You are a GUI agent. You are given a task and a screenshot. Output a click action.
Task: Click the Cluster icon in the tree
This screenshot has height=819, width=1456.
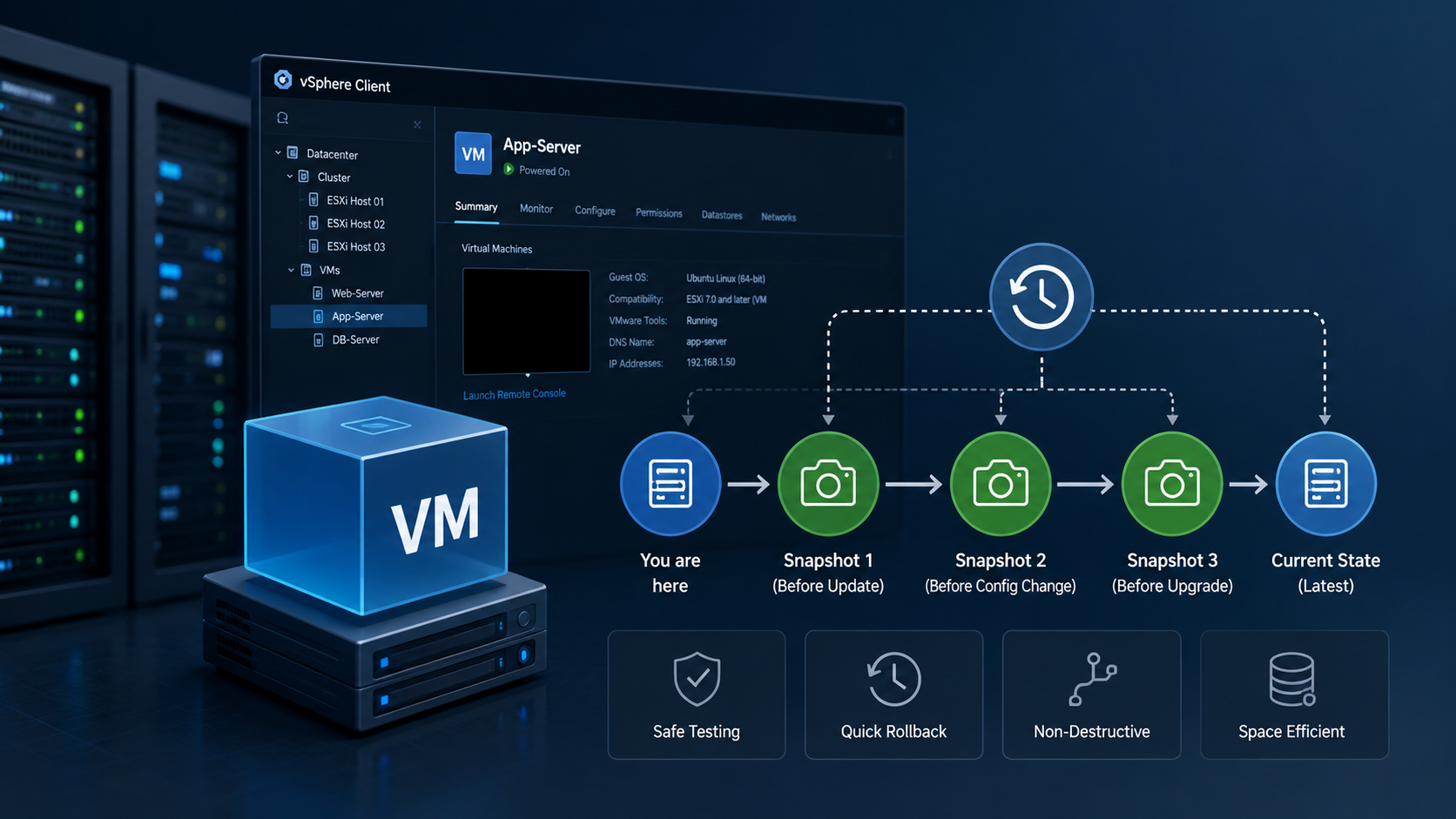[304, 176]
